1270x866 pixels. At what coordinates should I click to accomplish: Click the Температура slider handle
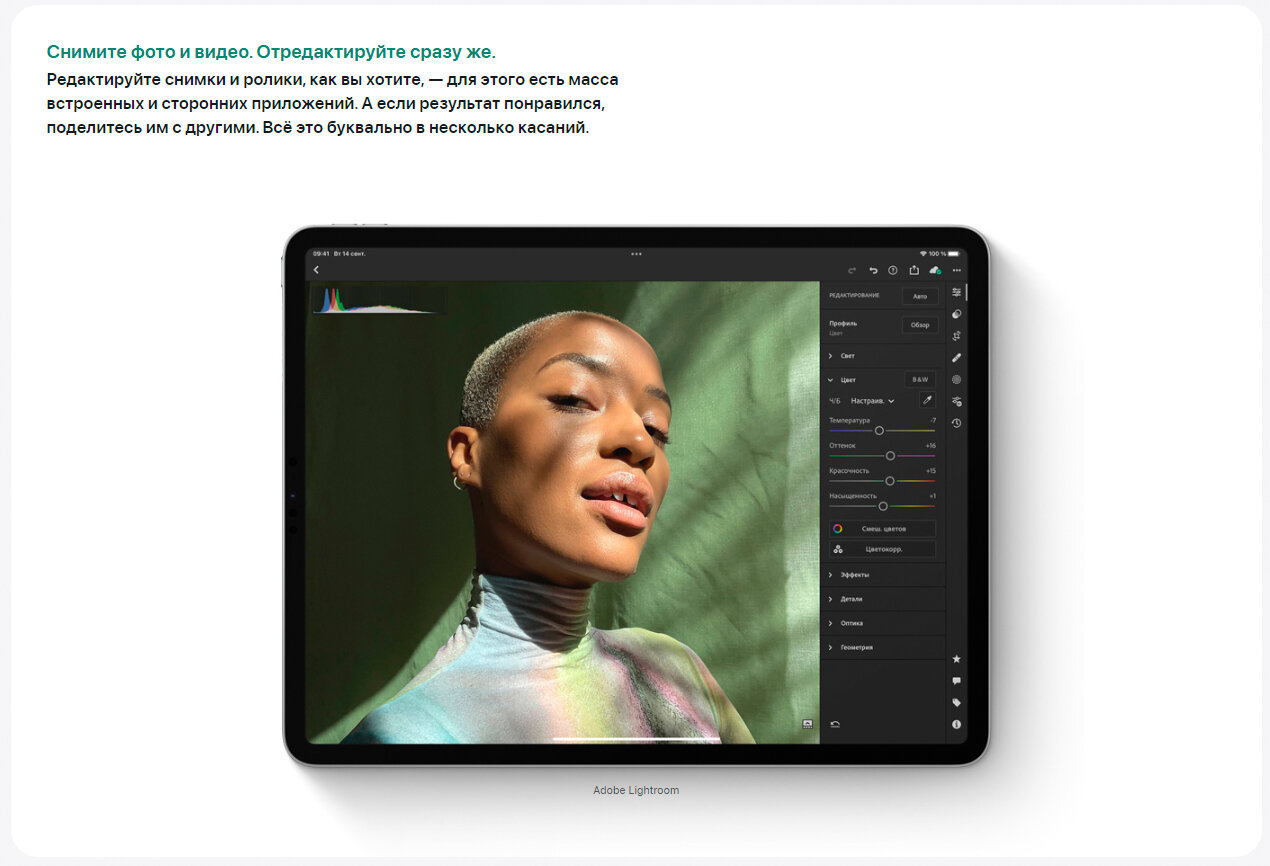879,430
